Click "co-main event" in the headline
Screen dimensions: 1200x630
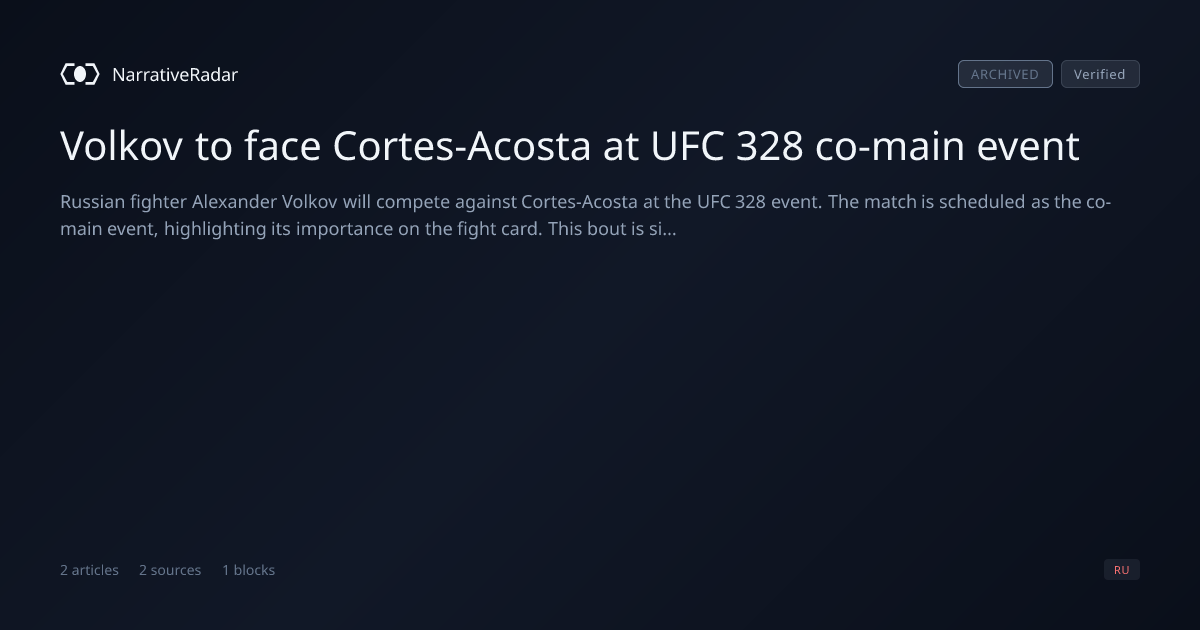[x=948, y=146]
